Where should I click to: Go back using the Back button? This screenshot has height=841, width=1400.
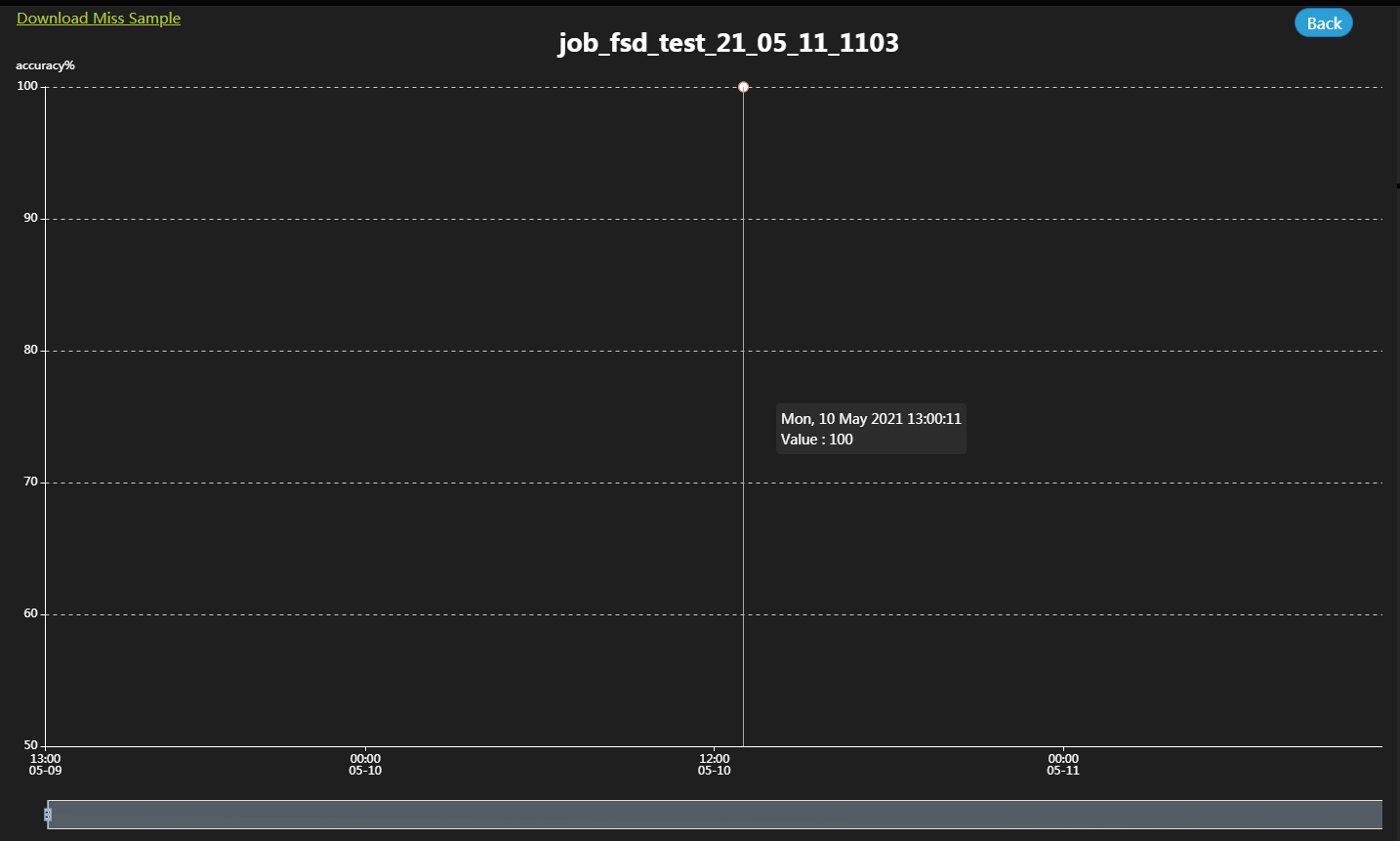pyautogui.click(x=1324, y=23)
